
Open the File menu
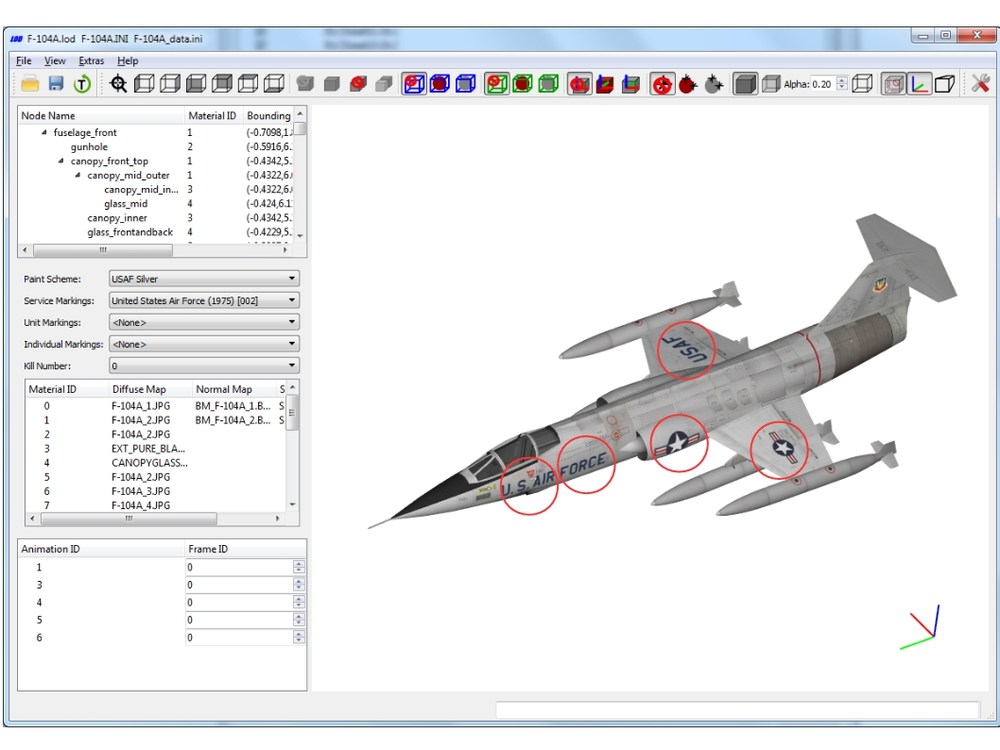24,61
